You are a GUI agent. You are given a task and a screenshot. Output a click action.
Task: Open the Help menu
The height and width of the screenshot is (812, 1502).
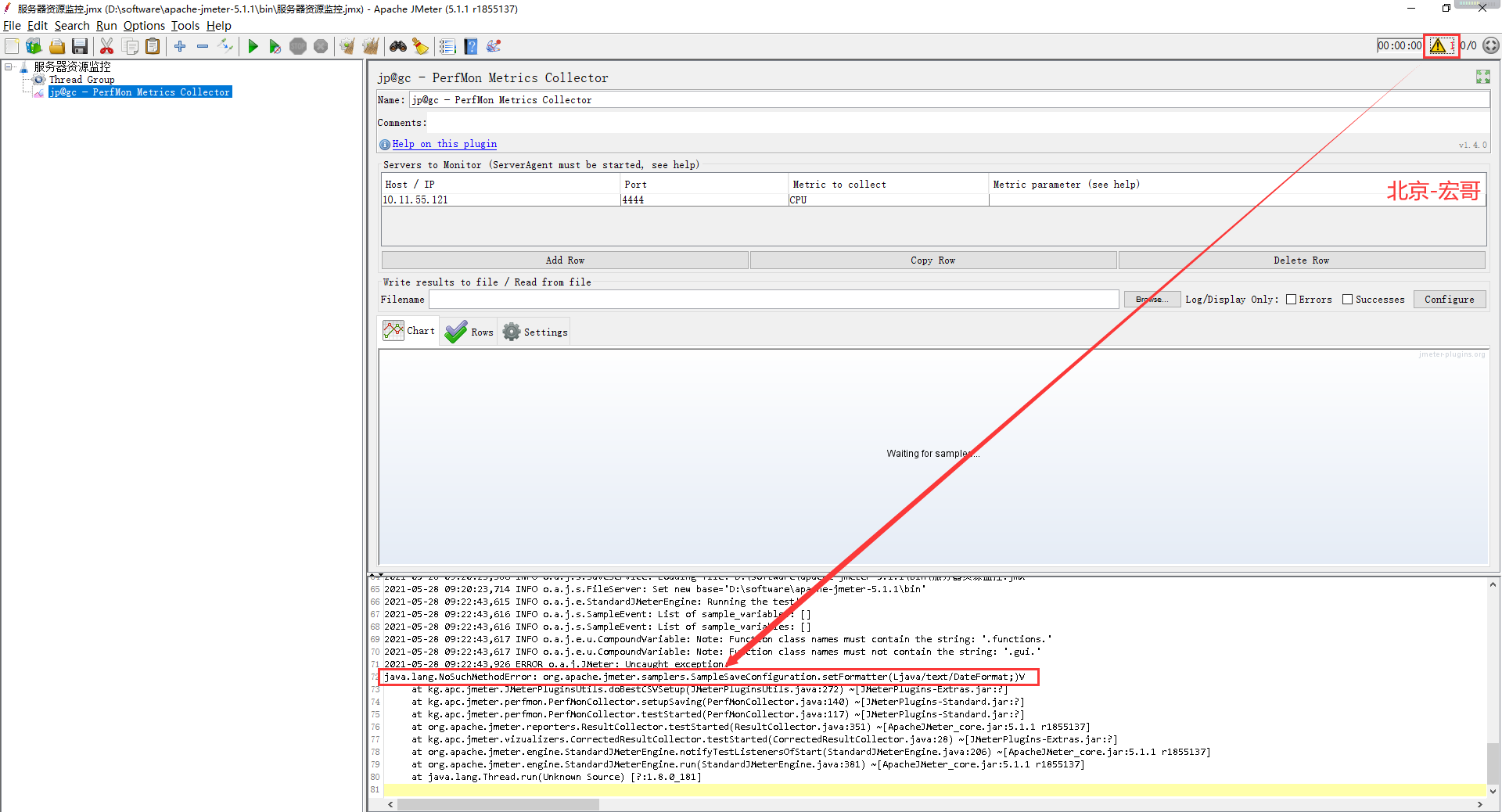pyautogui.click(x=219, y=25)
